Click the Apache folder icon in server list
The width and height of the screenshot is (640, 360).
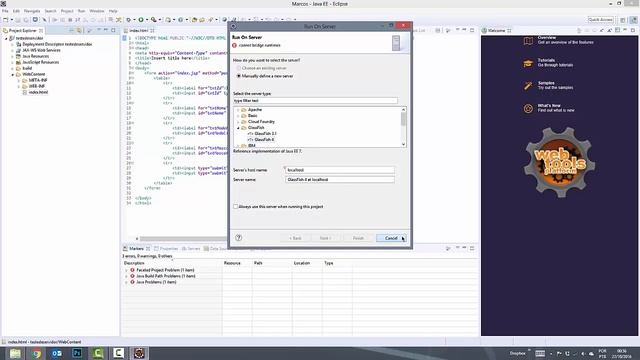point(244,110)
